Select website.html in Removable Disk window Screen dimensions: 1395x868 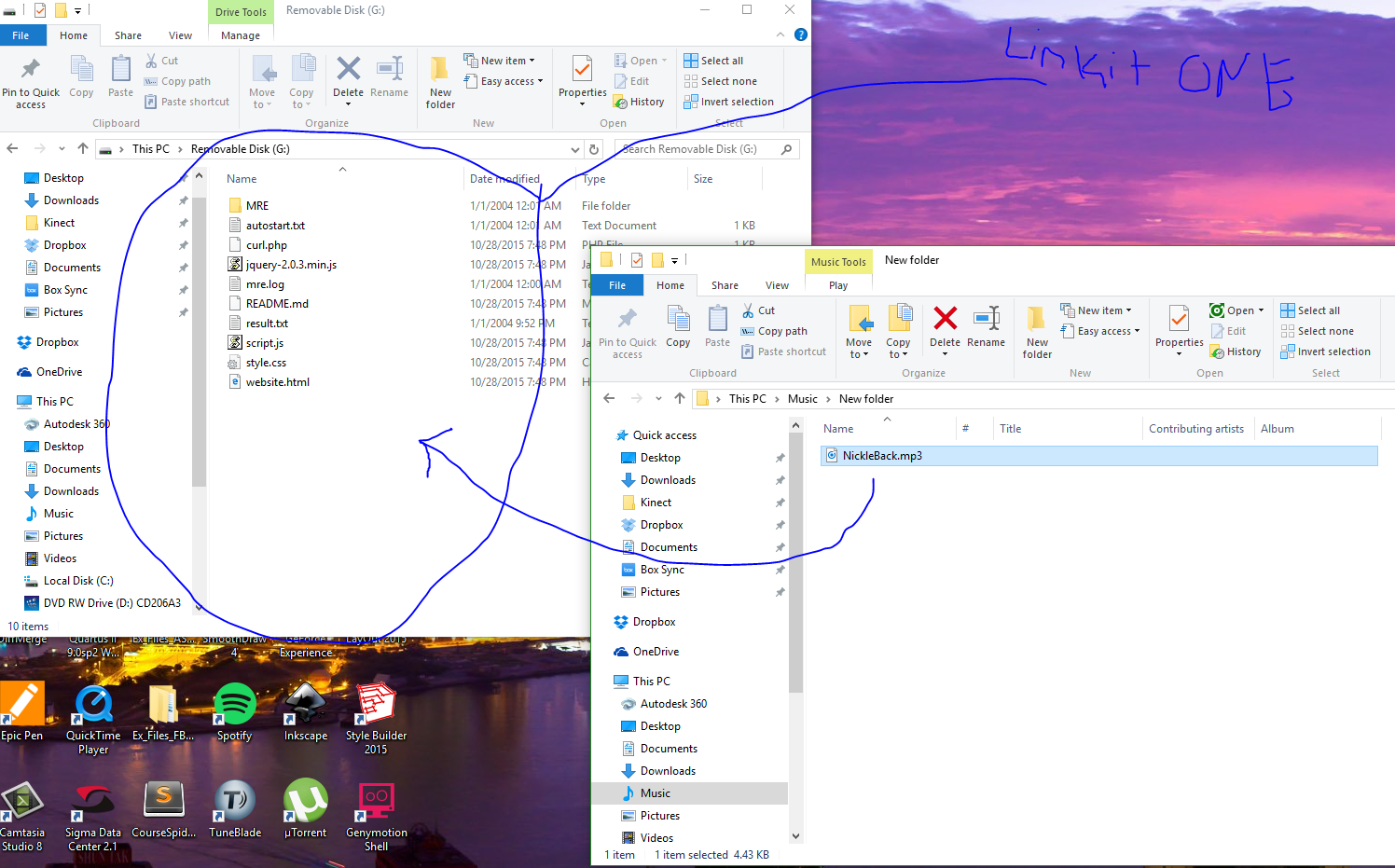278,382
